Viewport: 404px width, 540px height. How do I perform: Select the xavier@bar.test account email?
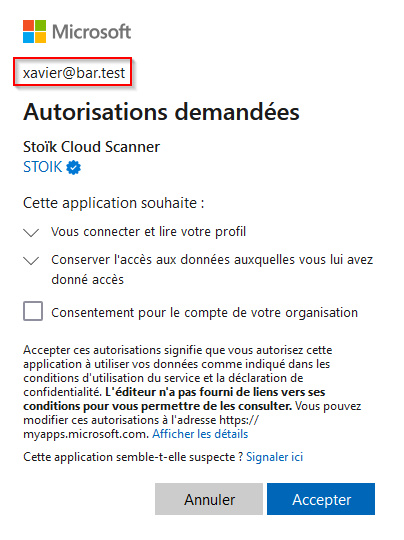(74, 73)
